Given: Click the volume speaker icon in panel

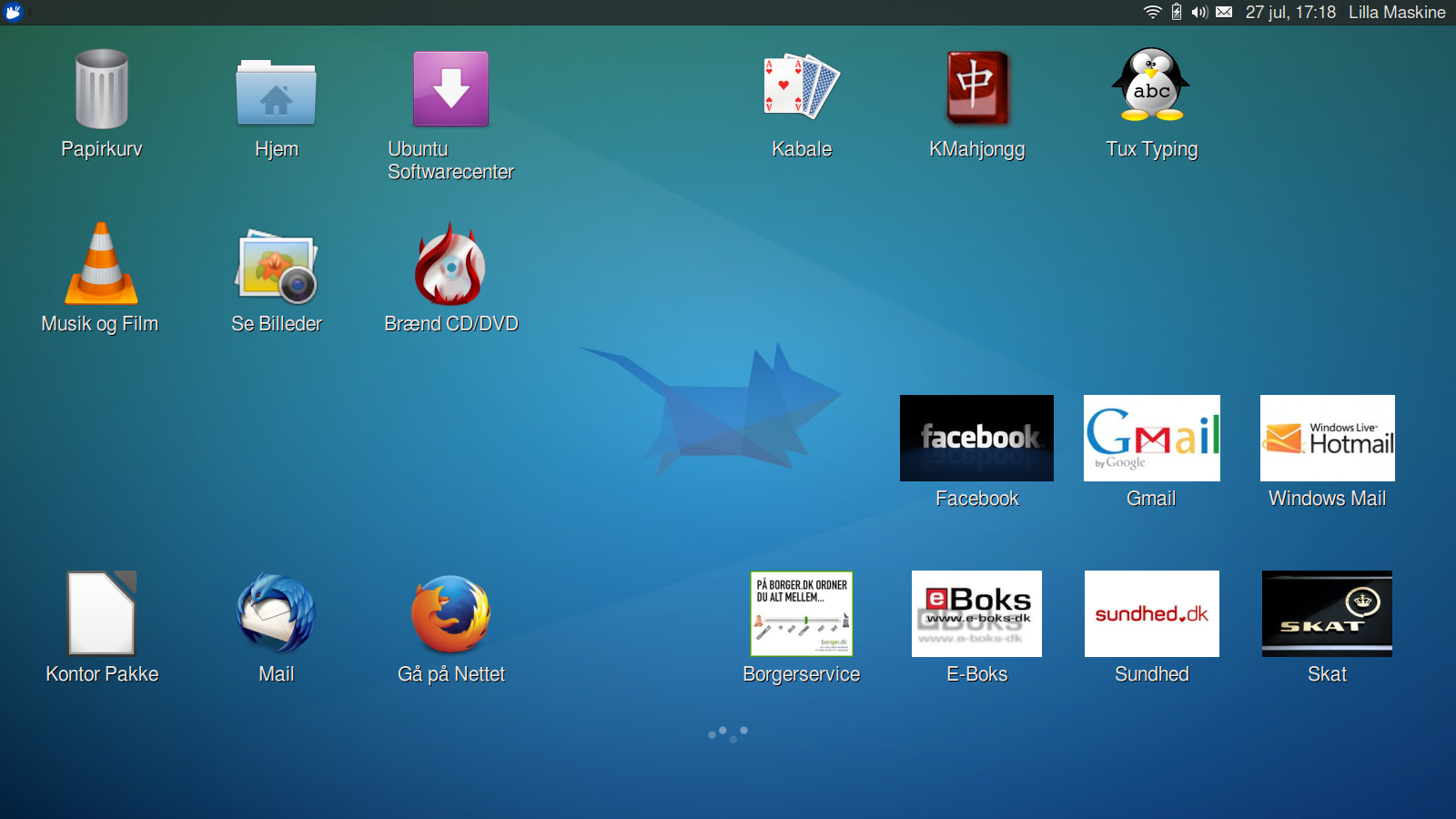Looking at the screenshot, I should pos(1199,12).
